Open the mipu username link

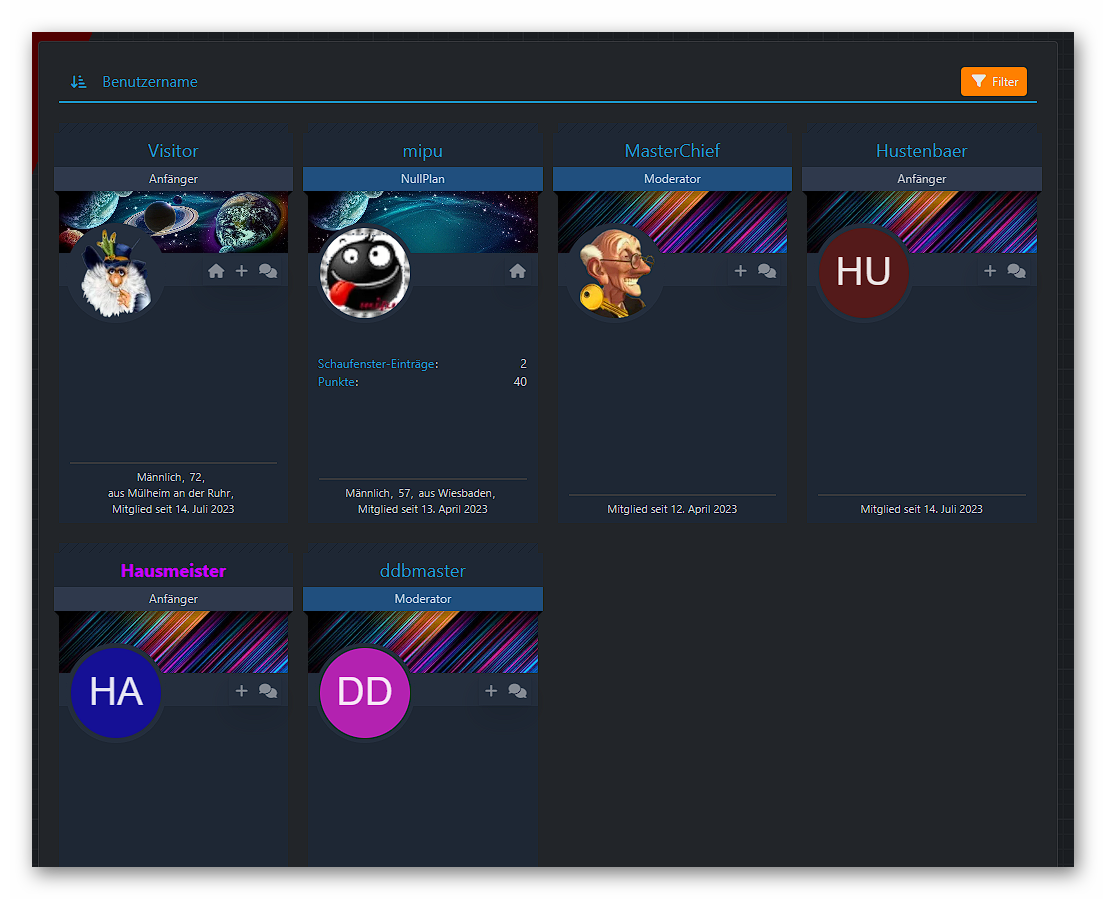click(422, 151)
